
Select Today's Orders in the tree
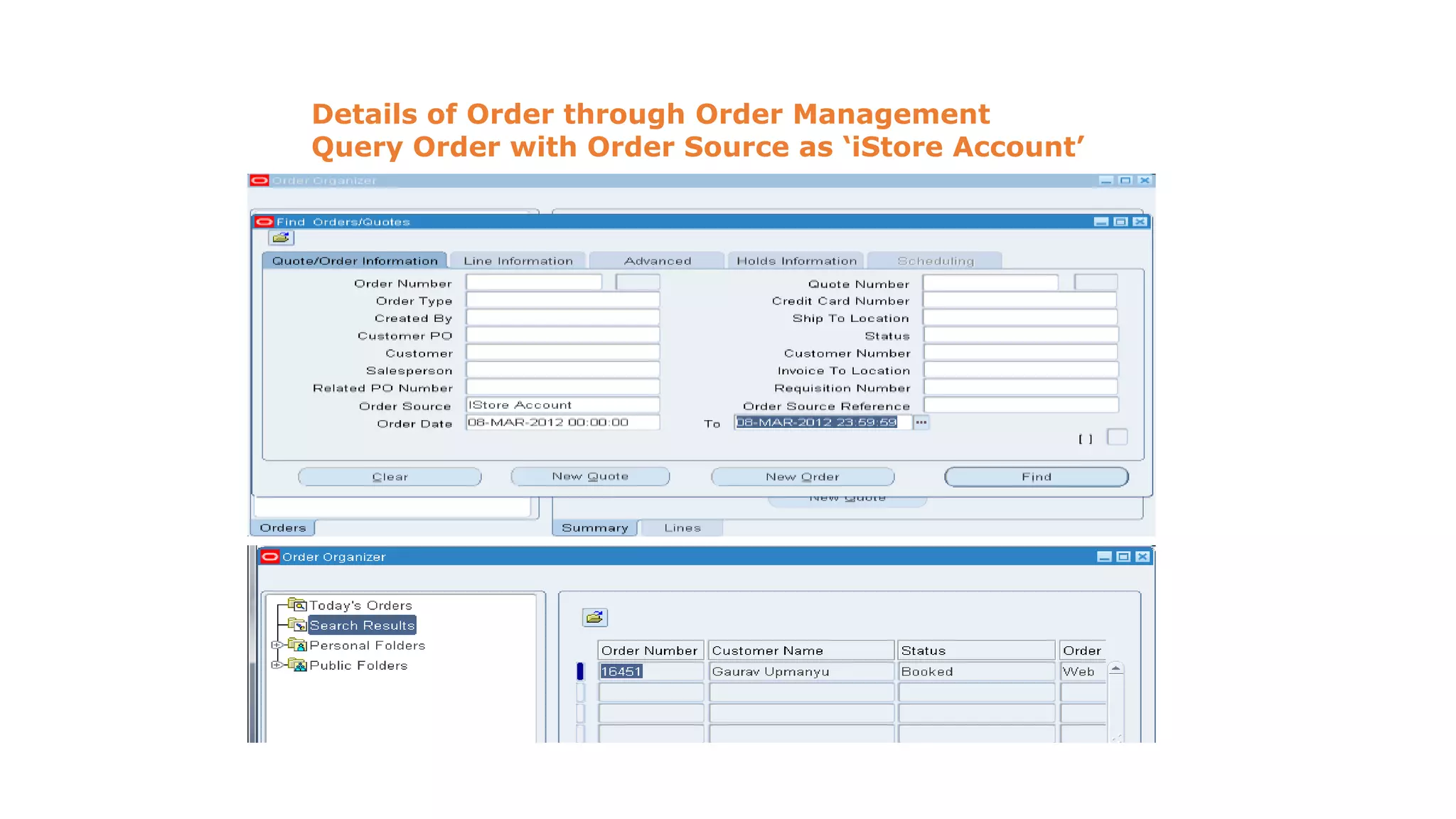pos(360,606)
